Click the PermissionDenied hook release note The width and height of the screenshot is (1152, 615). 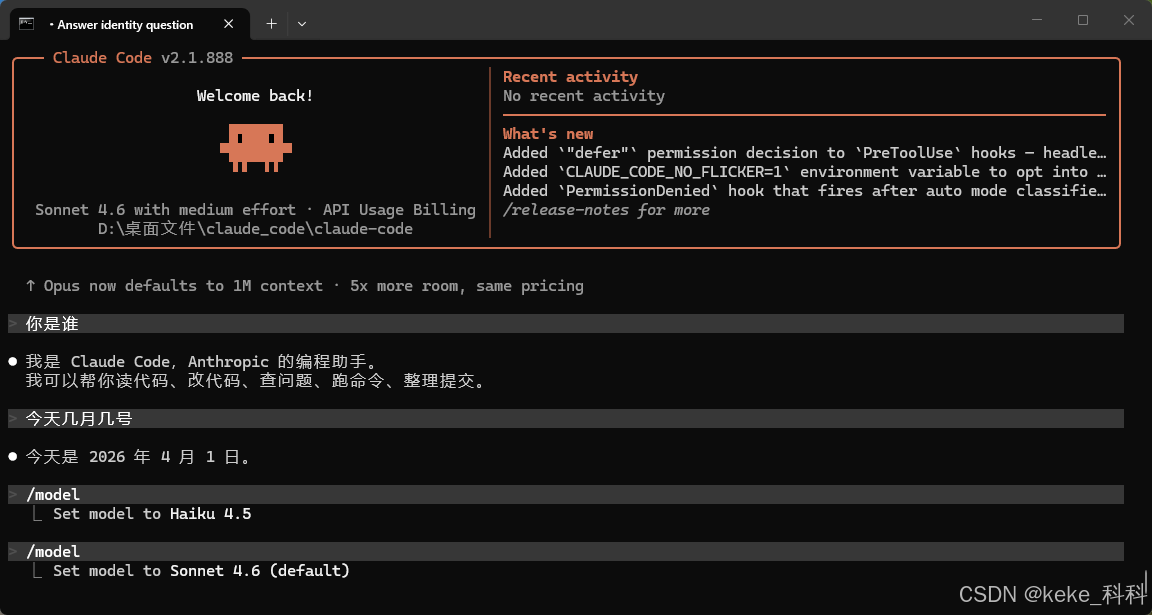point(804,191)
